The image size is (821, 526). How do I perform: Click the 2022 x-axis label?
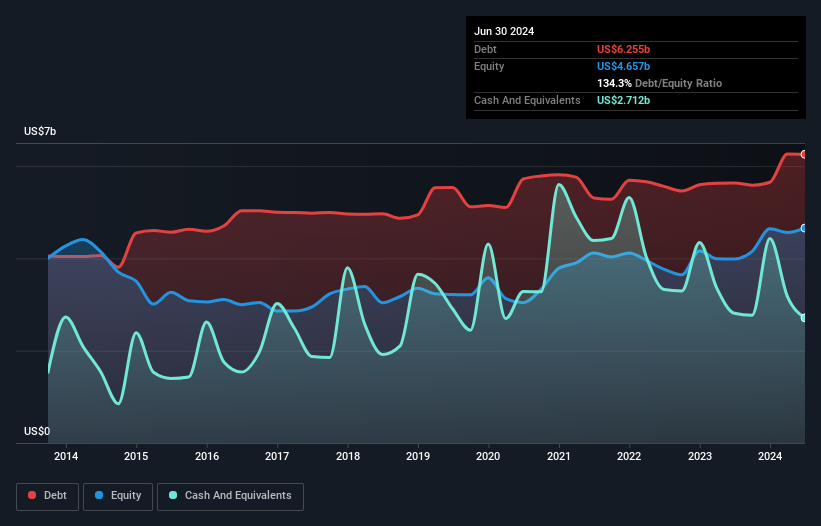[629, 456]
